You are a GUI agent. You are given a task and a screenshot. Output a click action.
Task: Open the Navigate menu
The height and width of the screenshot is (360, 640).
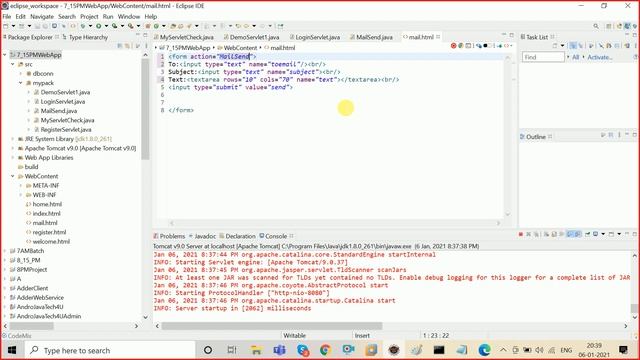pyautogui.click(x=42, y=16)
